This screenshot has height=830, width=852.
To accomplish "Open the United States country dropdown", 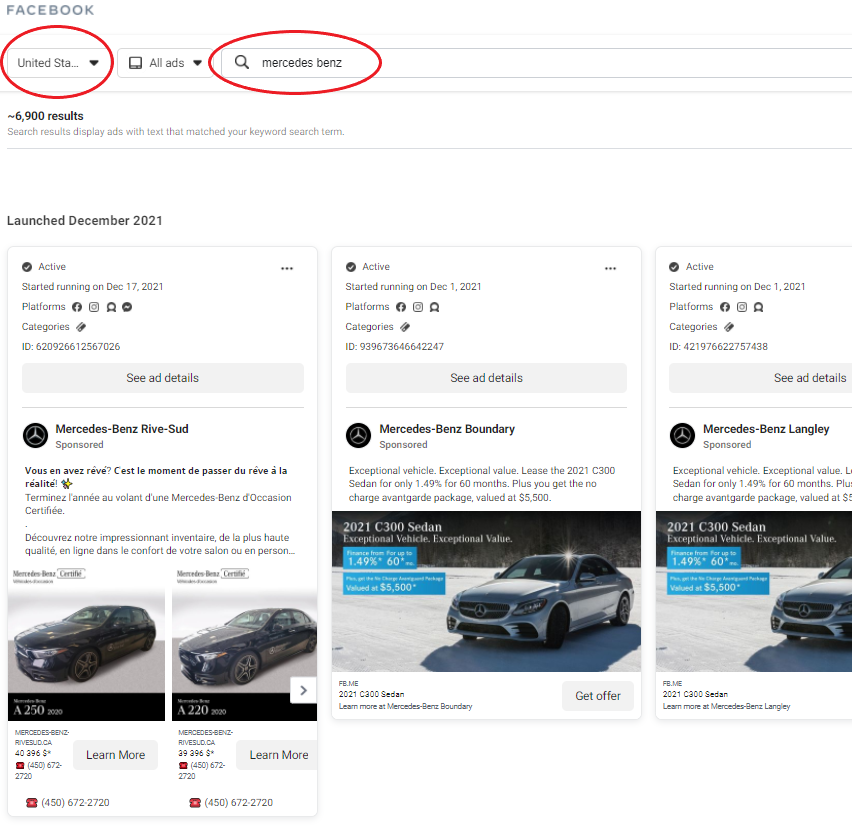I will coord(58,63).
